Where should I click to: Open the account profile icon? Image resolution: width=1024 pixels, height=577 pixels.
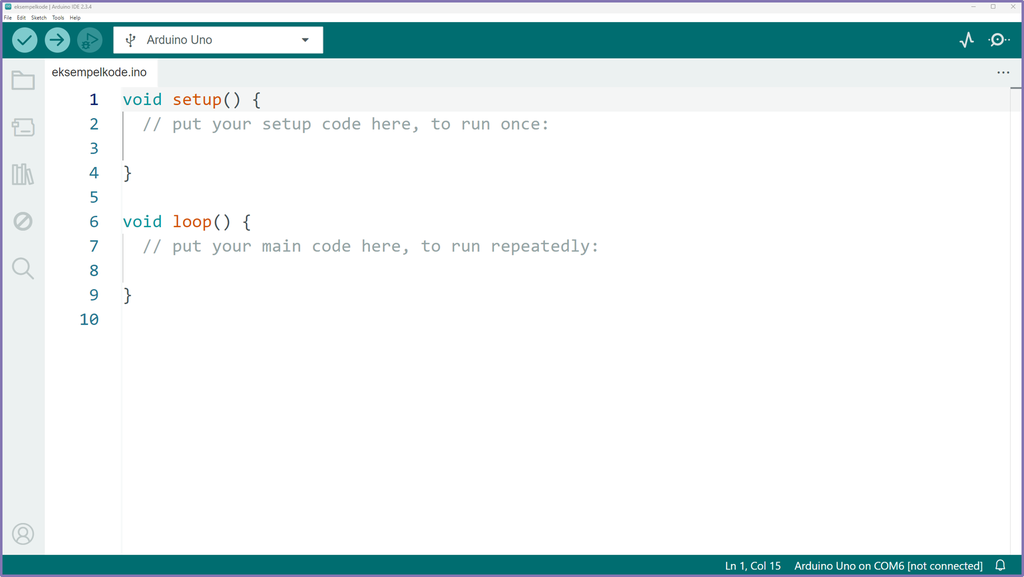coord(23,534)
